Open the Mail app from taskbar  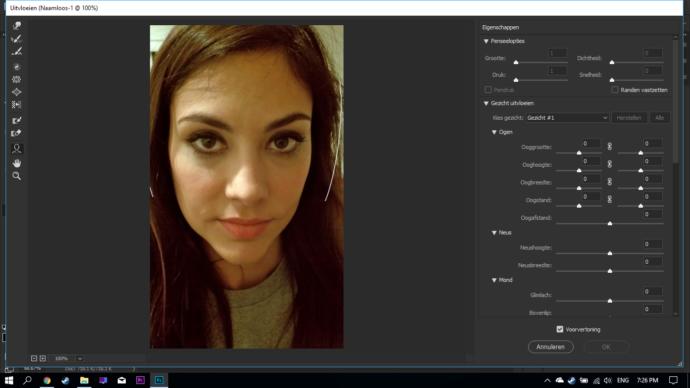(x=121, y=380)
